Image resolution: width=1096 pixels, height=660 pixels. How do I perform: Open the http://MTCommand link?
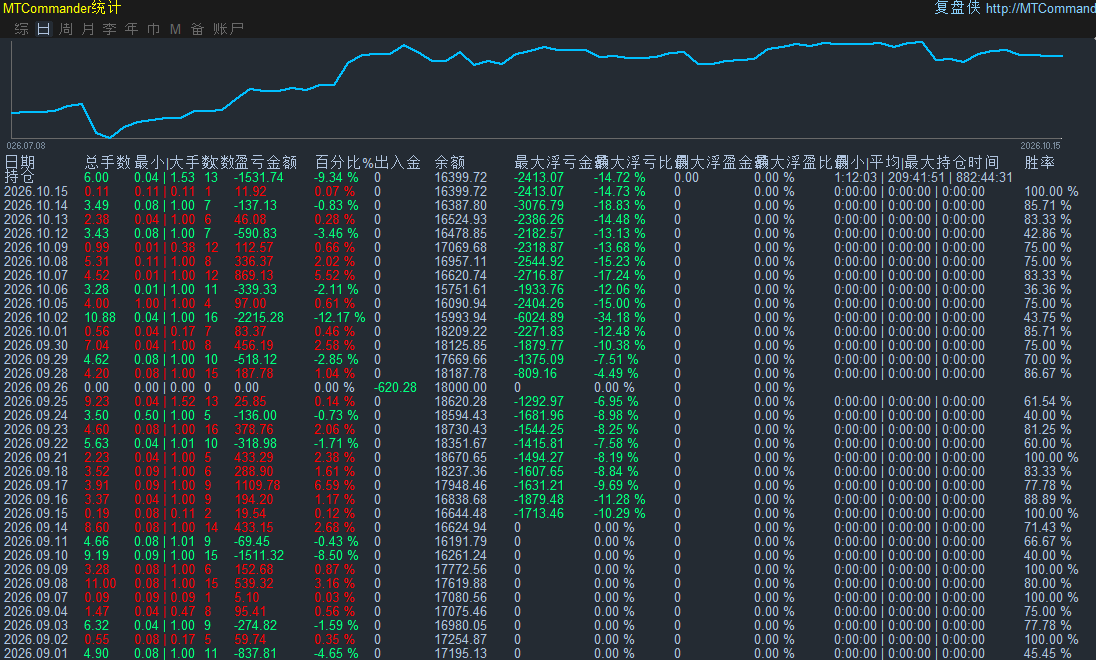[1040, 8]
